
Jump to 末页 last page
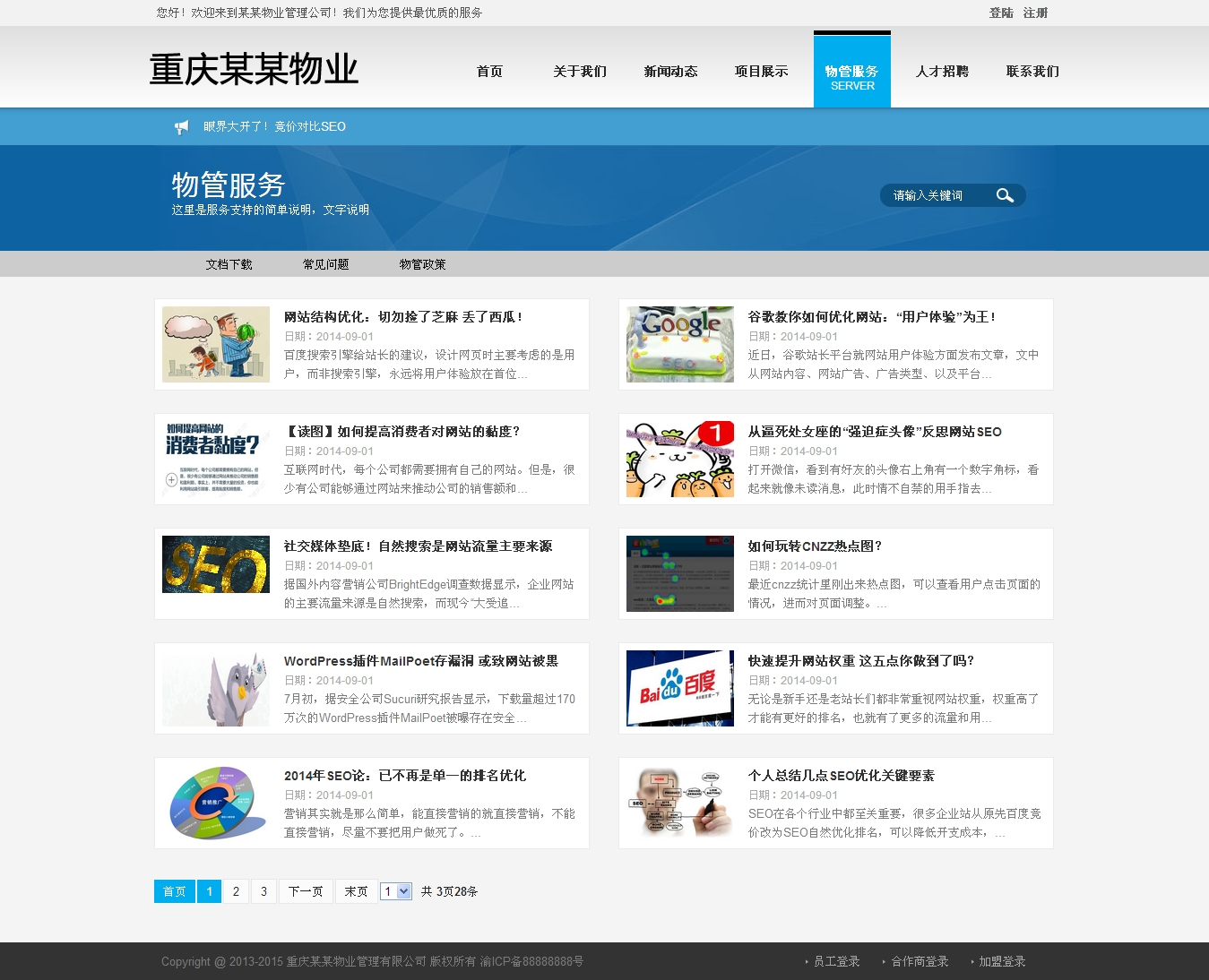(356, 891)
